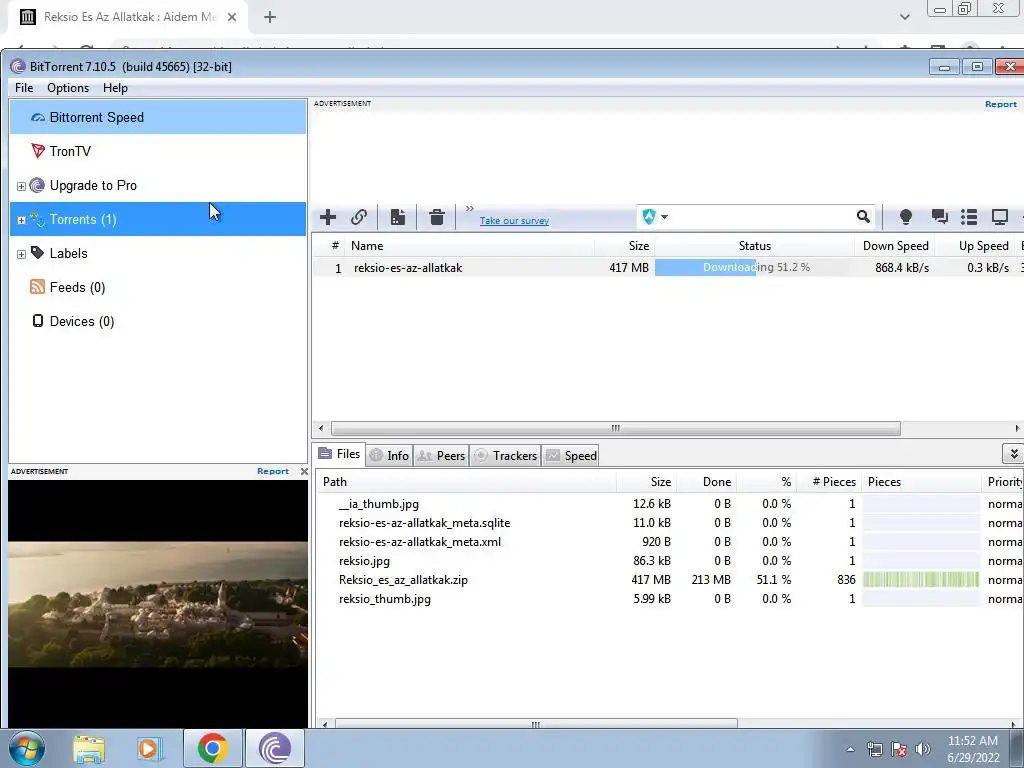Click the light bulb icon in toolbar

[906, 217]
